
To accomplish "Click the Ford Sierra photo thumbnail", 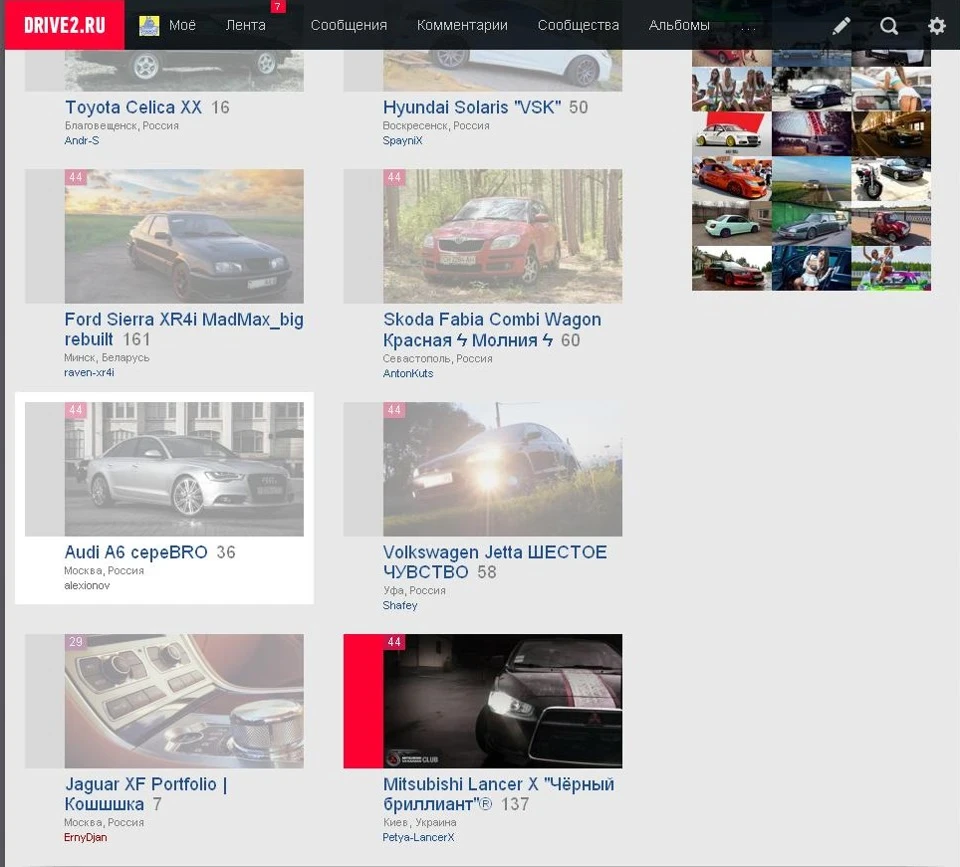I will [184, 236].
